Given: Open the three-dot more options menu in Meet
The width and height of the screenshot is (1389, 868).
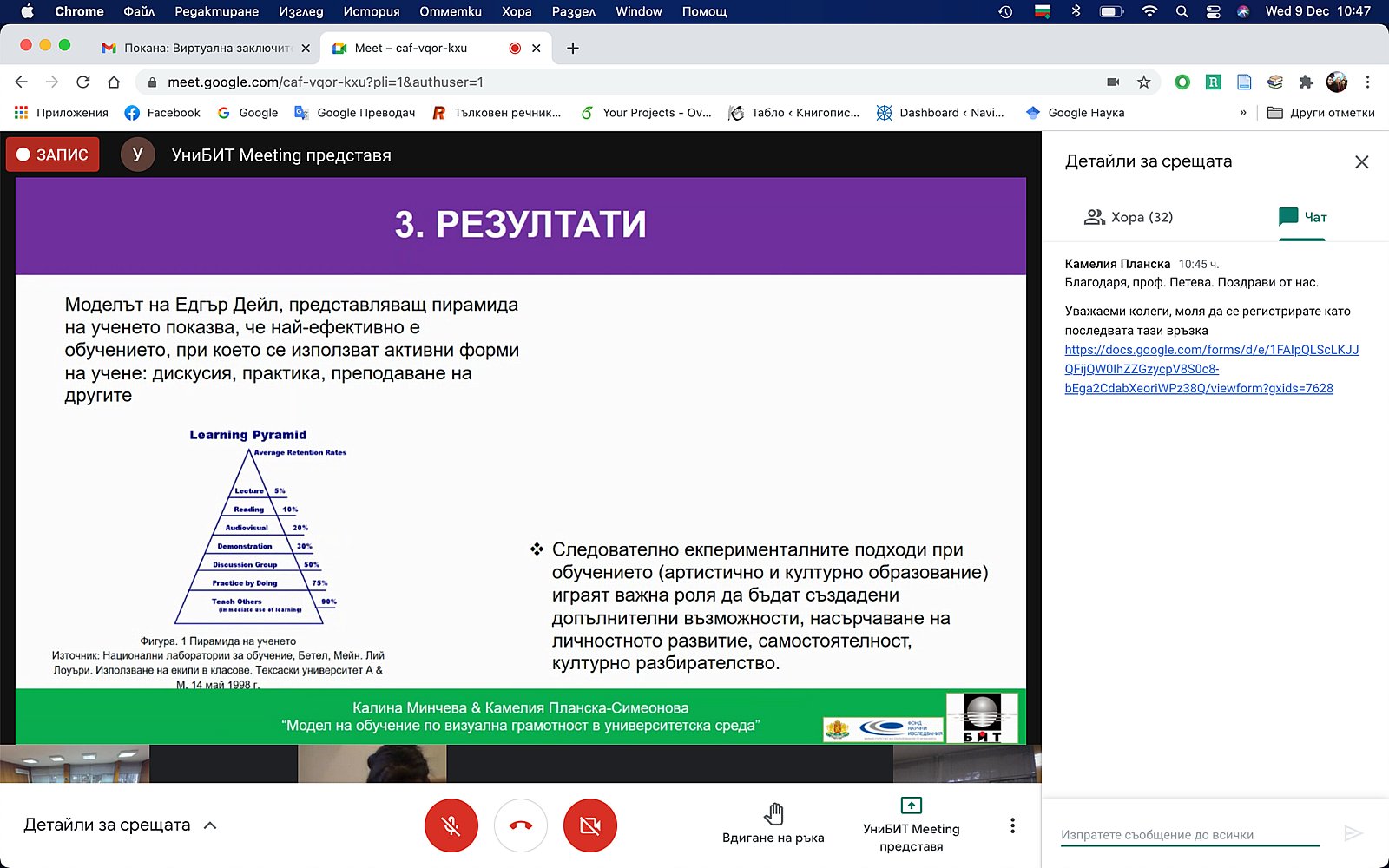Looking at the screenshot, I should coord(1011,825).
